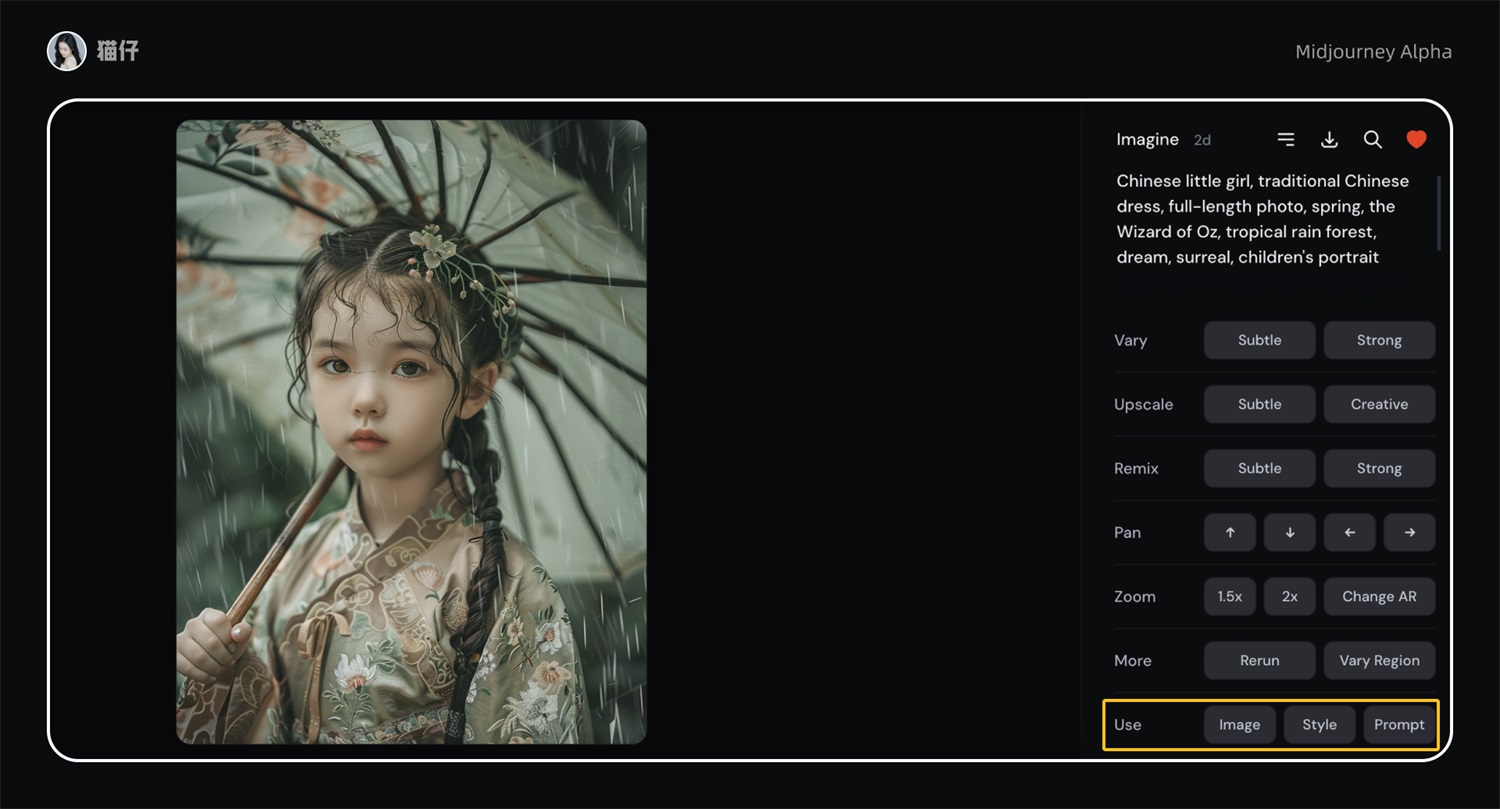Download the image with the download icon
Screen dimensions: 1500x809
(1329, 140)
